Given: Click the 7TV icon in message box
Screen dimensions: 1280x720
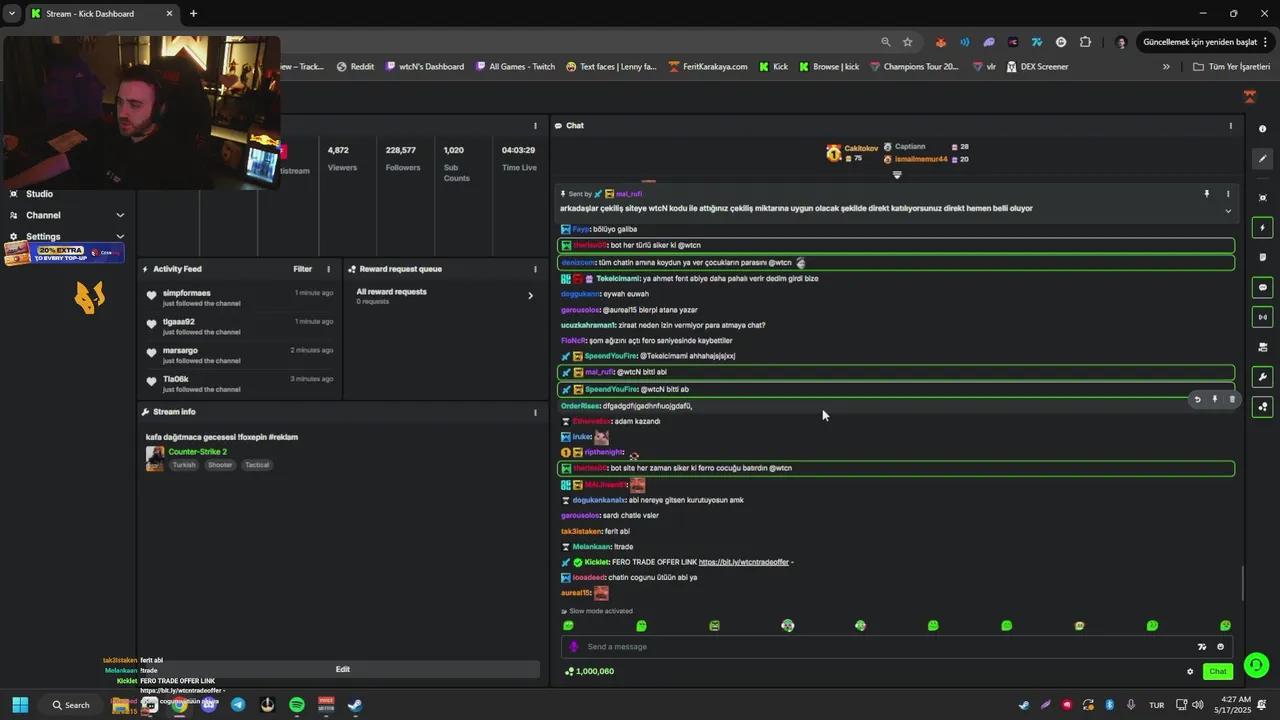Looking at the screenshot, I should [x=1202, y=647].
